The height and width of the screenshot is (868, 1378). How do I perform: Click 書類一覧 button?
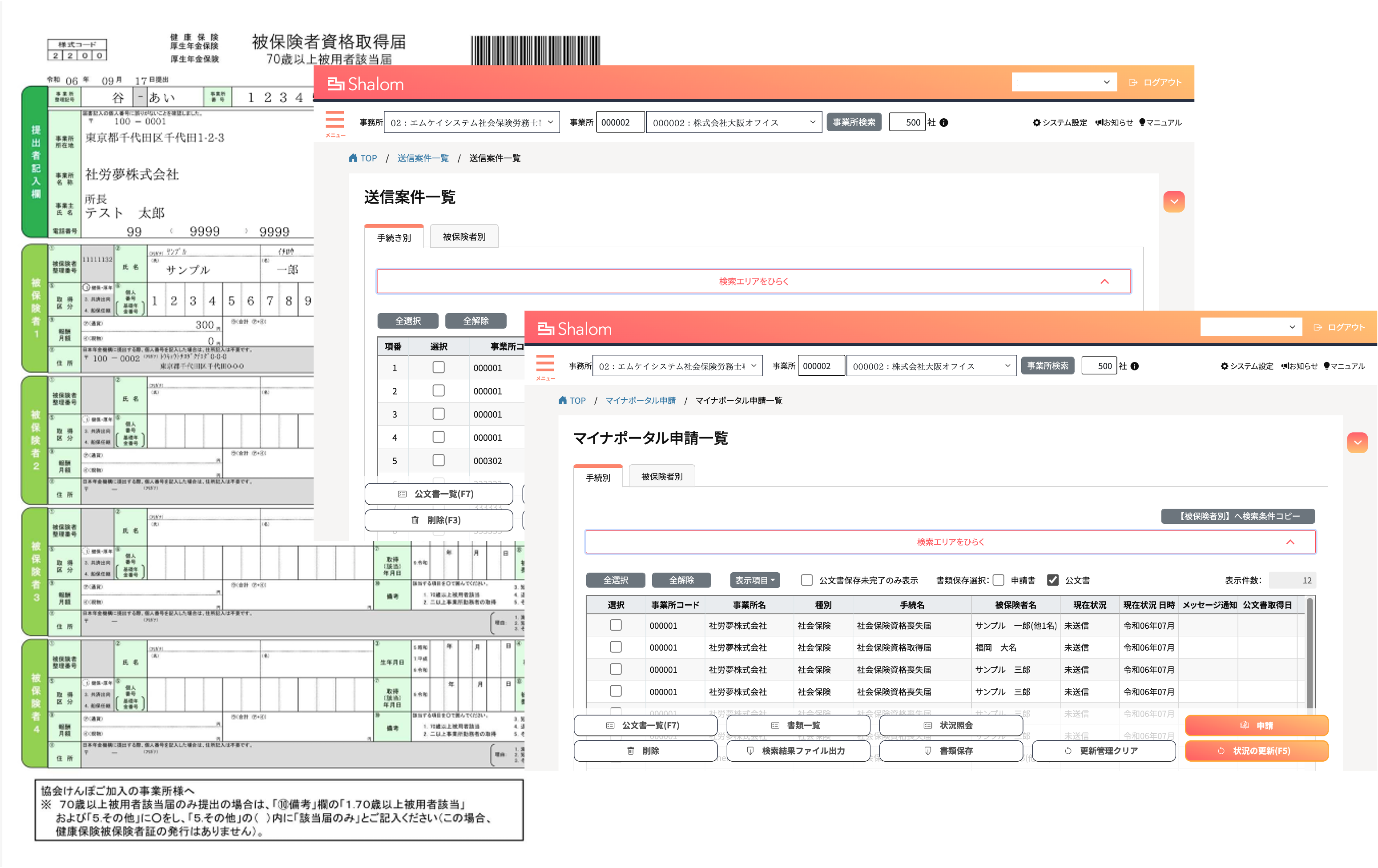798,726
